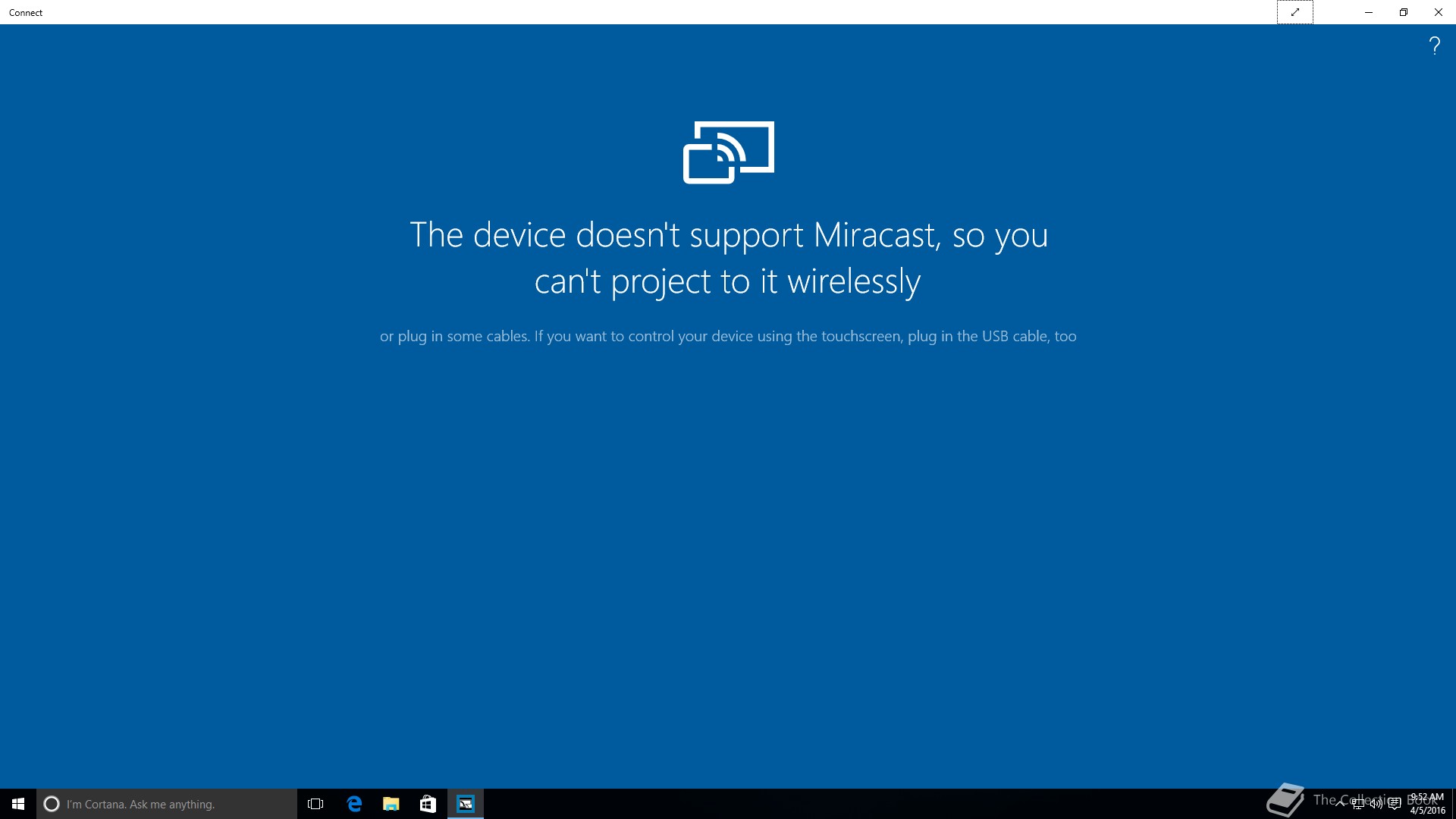
Task: Click the wireless projection cast icon
Action: click(729, 152)
